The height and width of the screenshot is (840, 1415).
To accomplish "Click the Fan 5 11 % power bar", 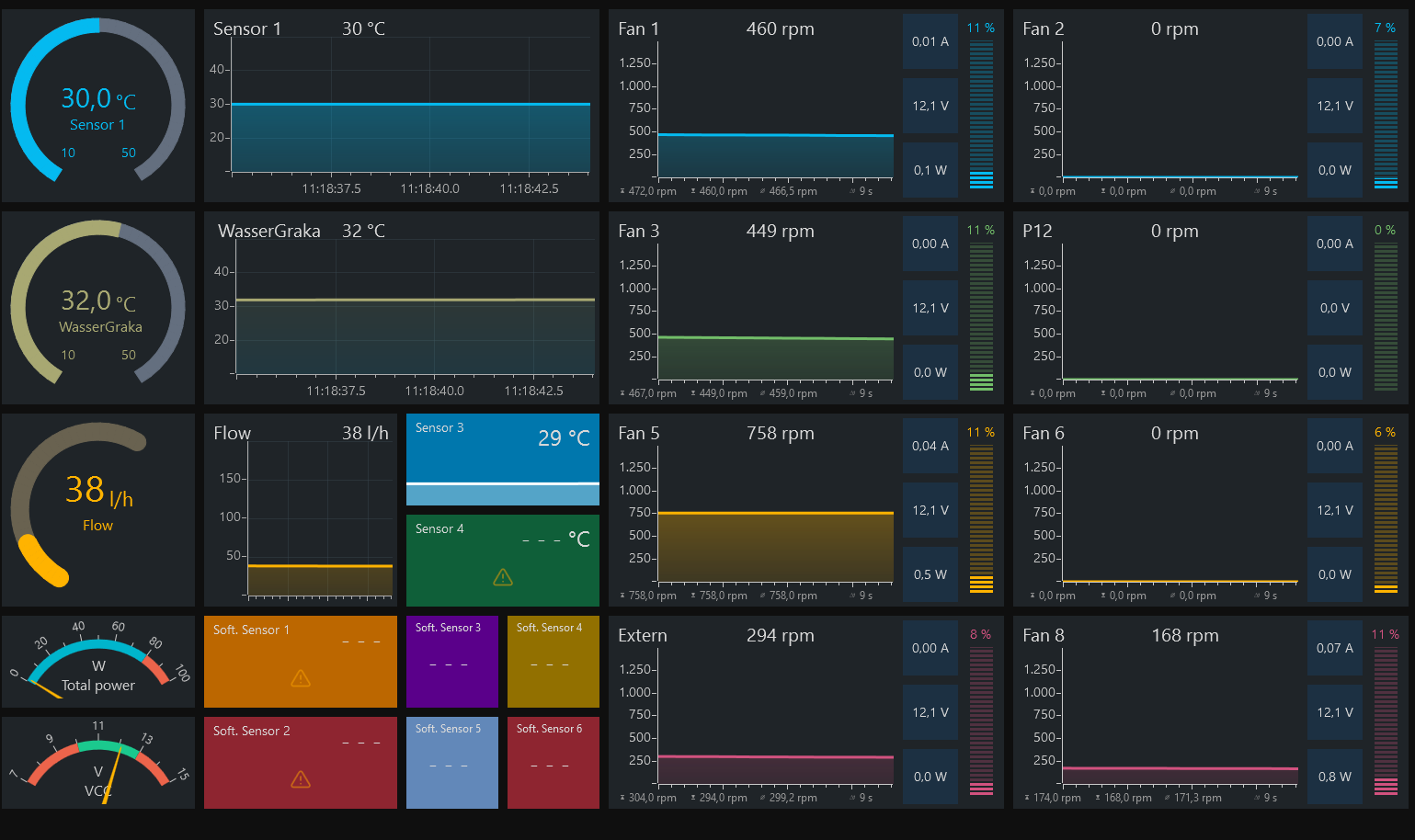I will click(x=981, y=518).
